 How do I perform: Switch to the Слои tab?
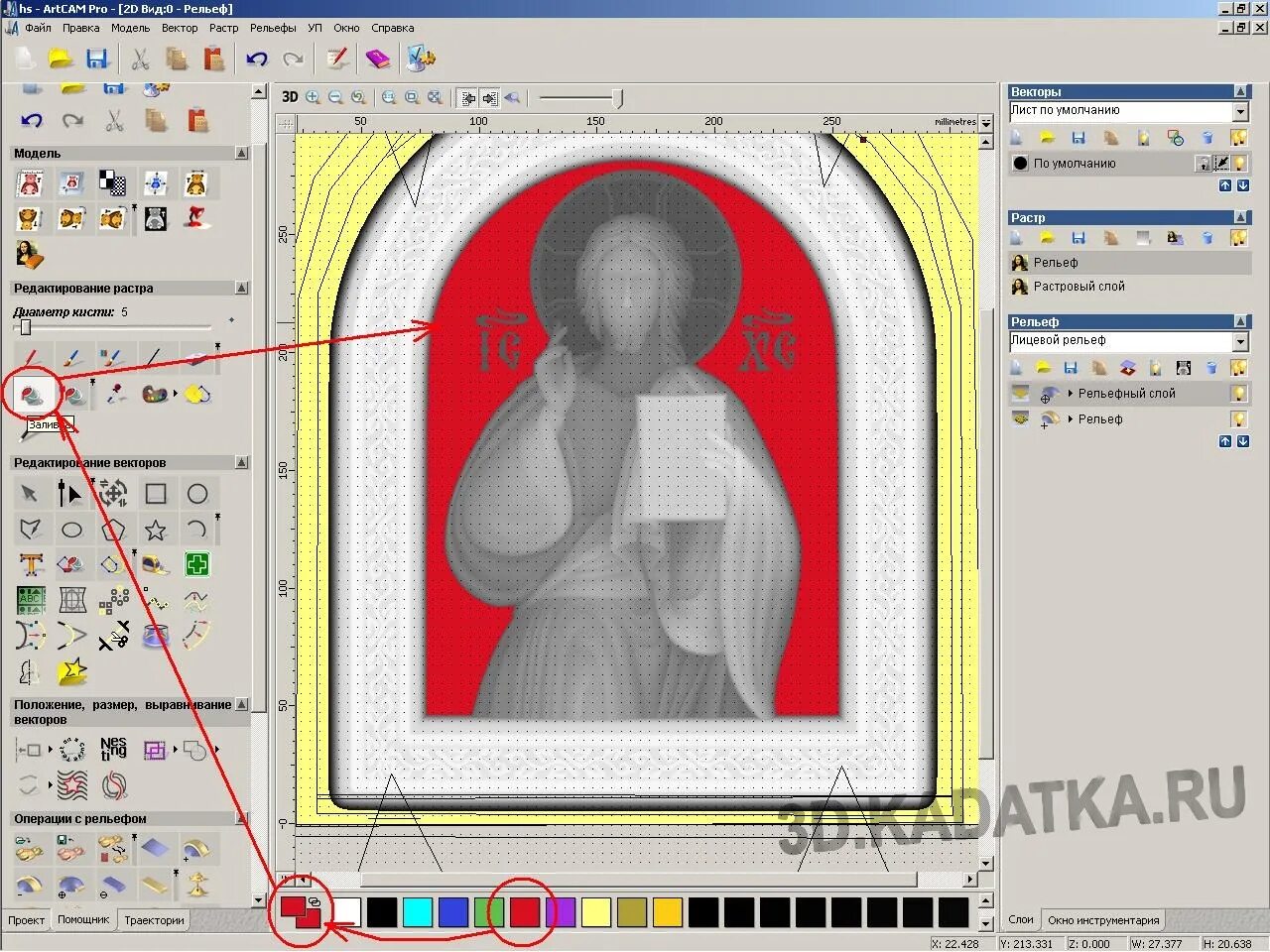tap(1021, 920)
